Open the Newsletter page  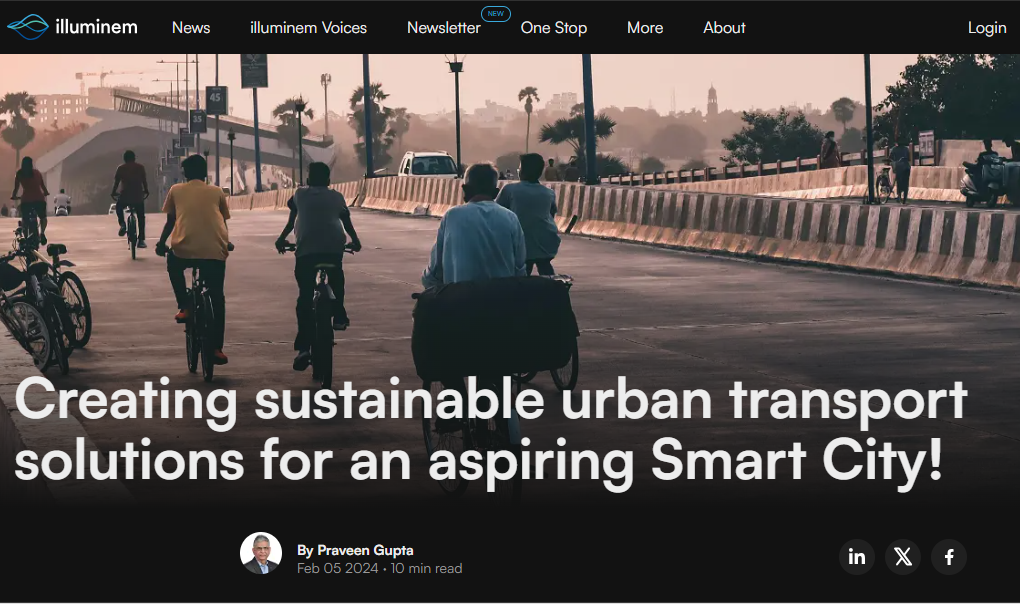pyautogui.click(x=443, y=28)
